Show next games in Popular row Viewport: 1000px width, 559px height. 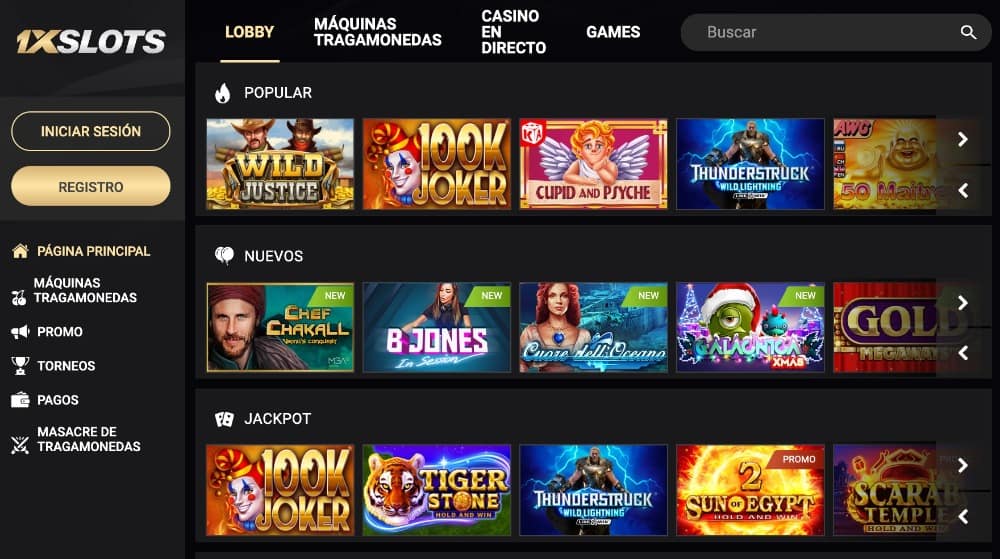click(962, 139)
